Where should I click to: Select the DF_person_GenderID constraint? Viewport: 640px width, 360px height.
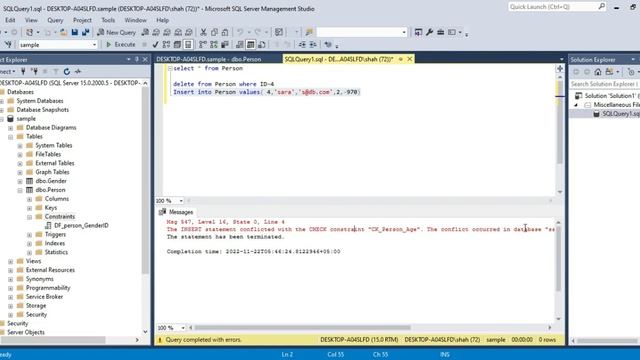coord(81,225)
